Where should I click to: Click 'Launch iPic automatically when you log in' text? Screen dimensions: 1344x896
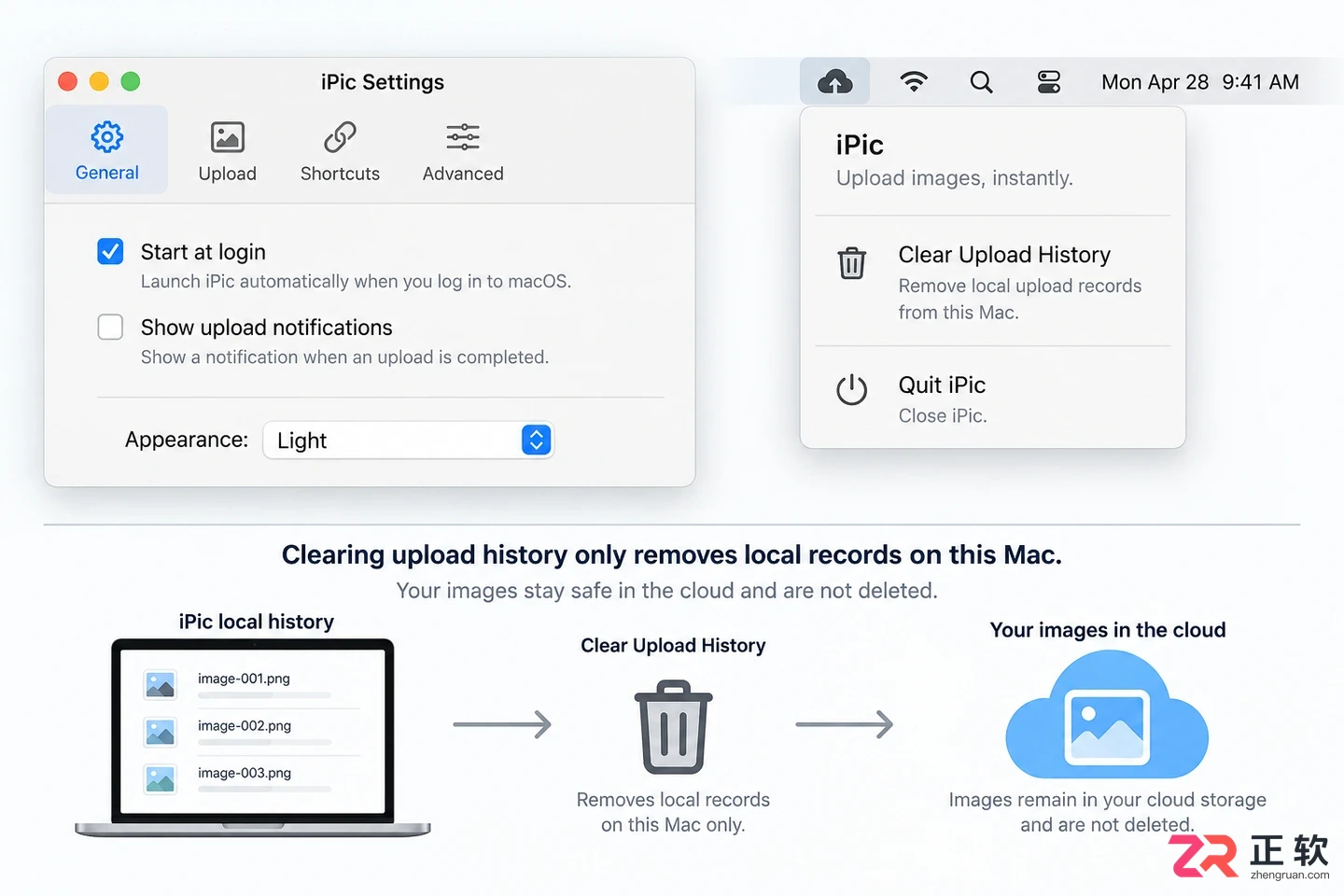pos(356,281)
